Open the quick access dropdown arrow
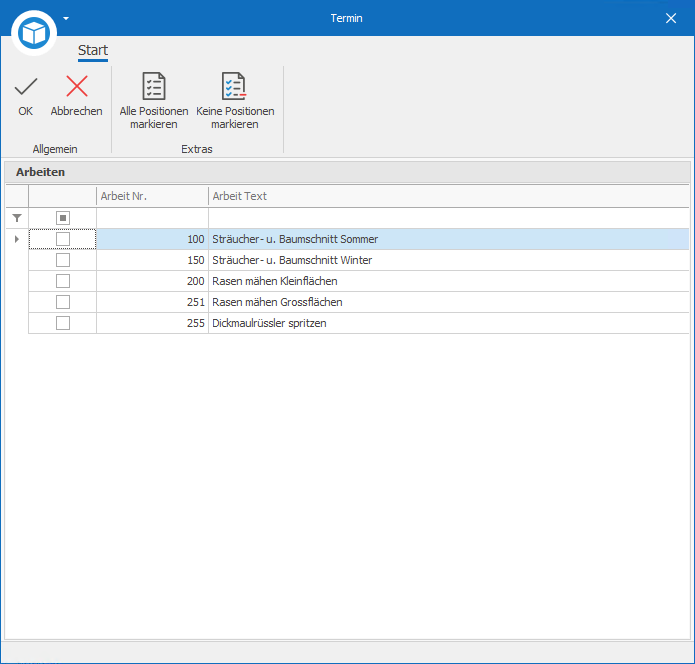The height and width of the screenshot is (664, 695). [66, 18]
